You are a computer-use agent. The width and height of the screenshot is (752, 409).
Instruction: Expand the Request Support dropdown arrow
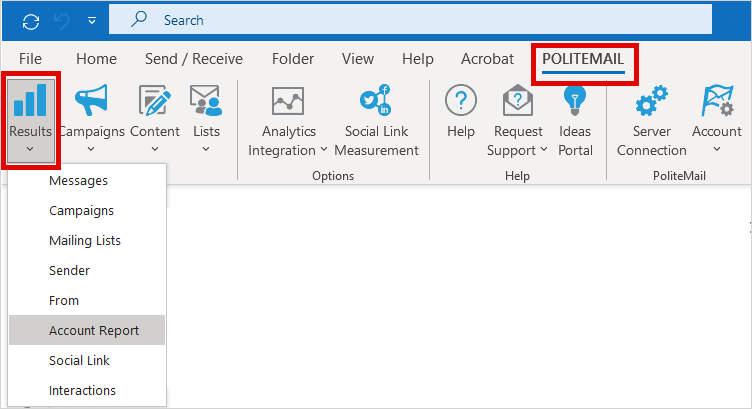pos(544,150)
